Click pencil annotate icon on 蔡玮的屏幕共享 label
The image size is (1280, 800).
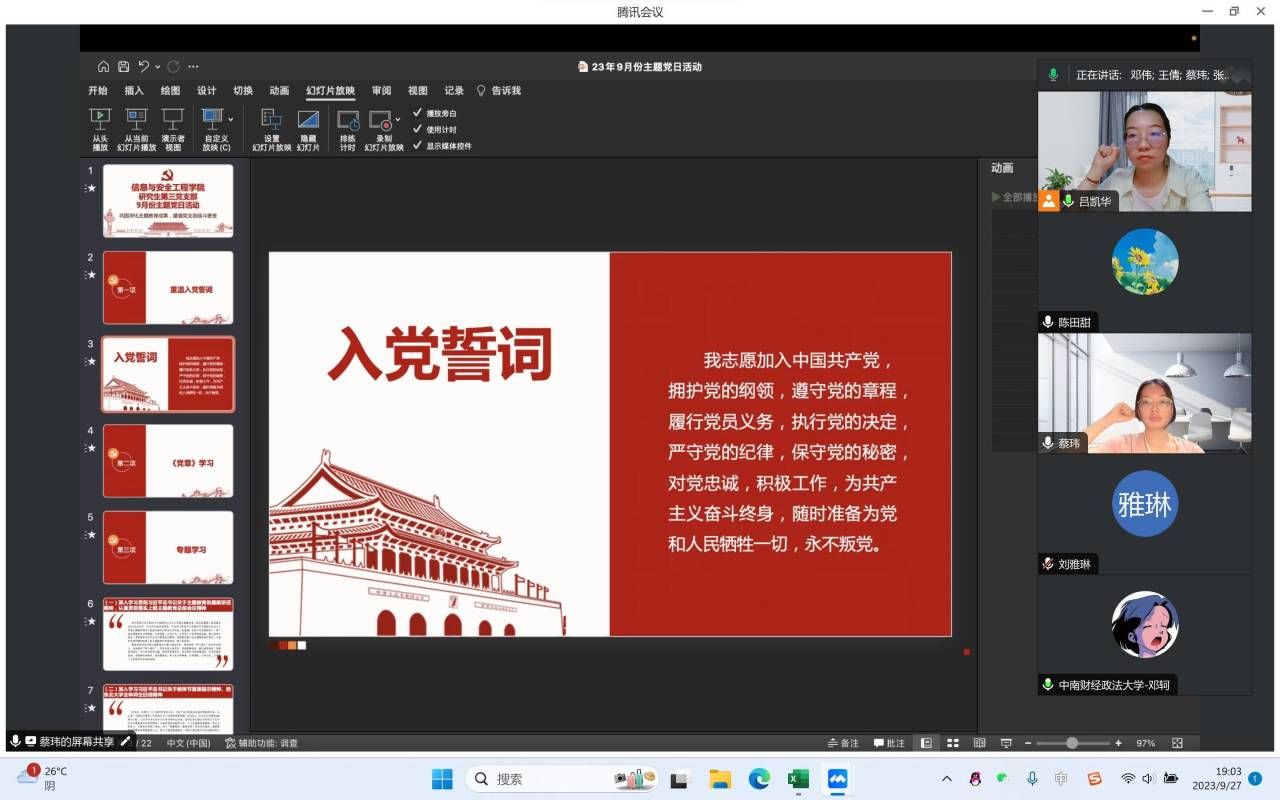pos(125,741)
